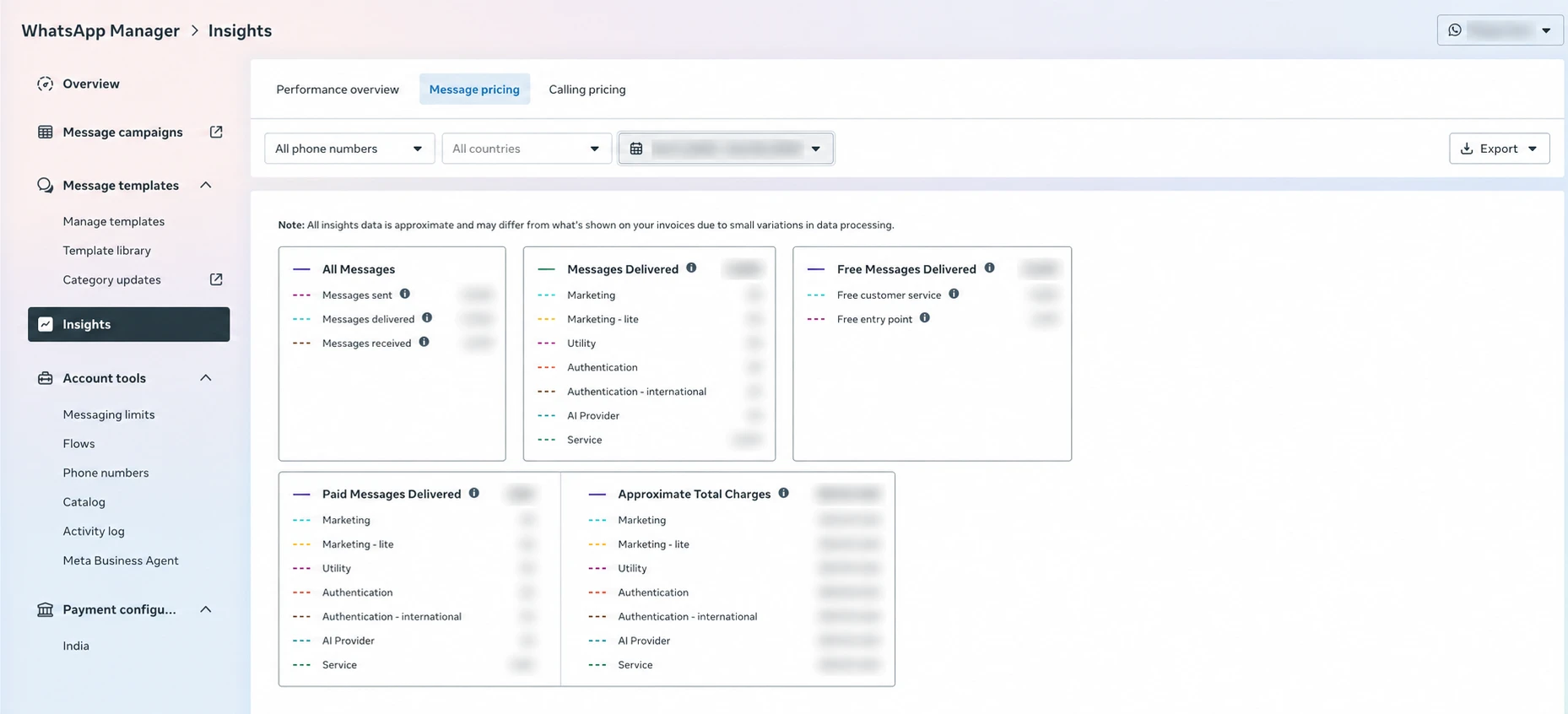Click Authentication - international under Approximate Total Charges

(x=688, y=617)
